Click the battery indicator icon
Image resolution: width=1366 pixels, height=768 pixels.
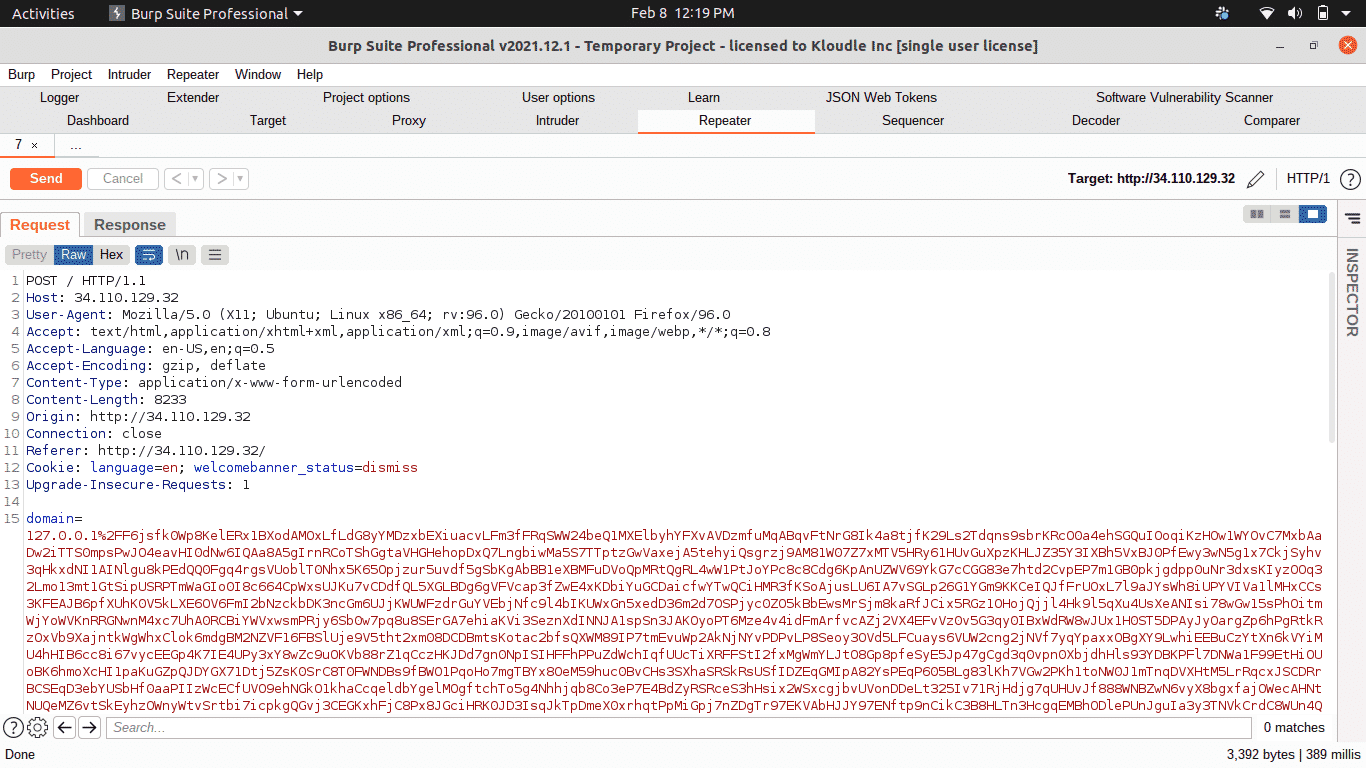coord(1322,13)
